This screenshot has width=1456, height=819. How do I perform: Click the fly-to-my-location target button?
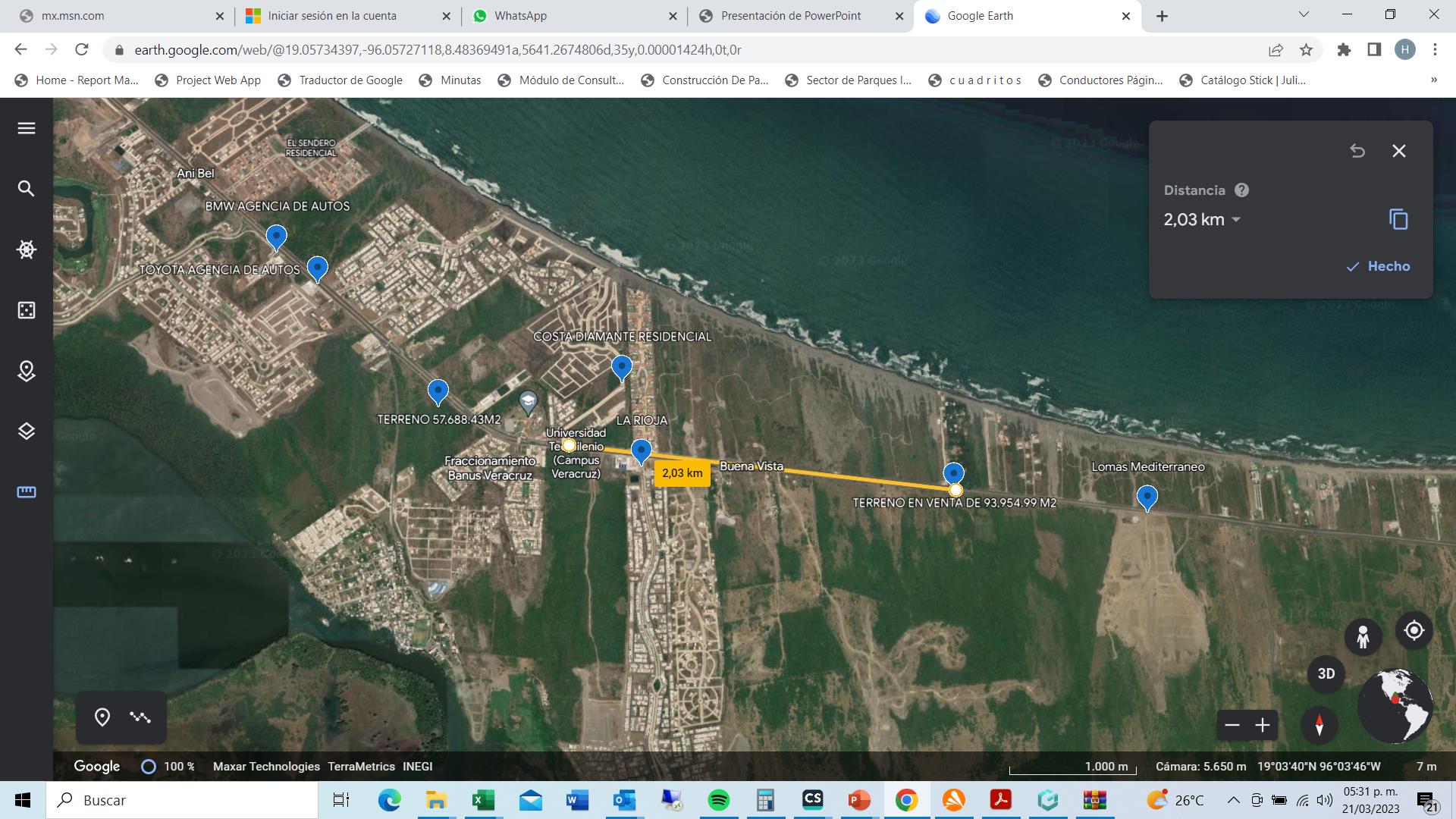1414,630
